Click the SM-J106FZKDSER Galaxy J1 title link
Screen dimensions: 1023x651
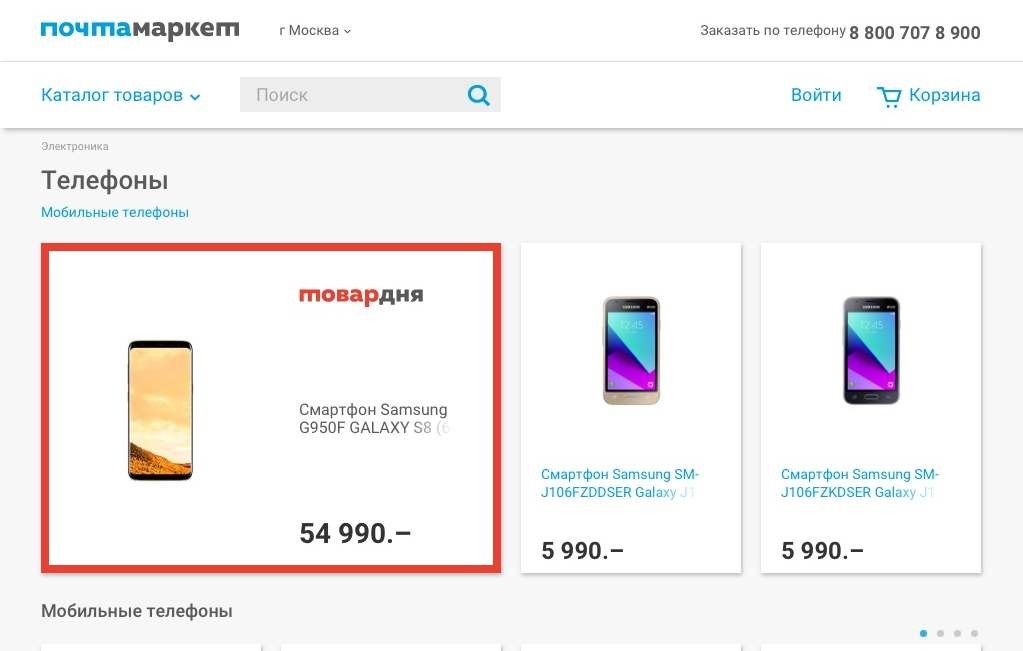[x=860, y=483]
